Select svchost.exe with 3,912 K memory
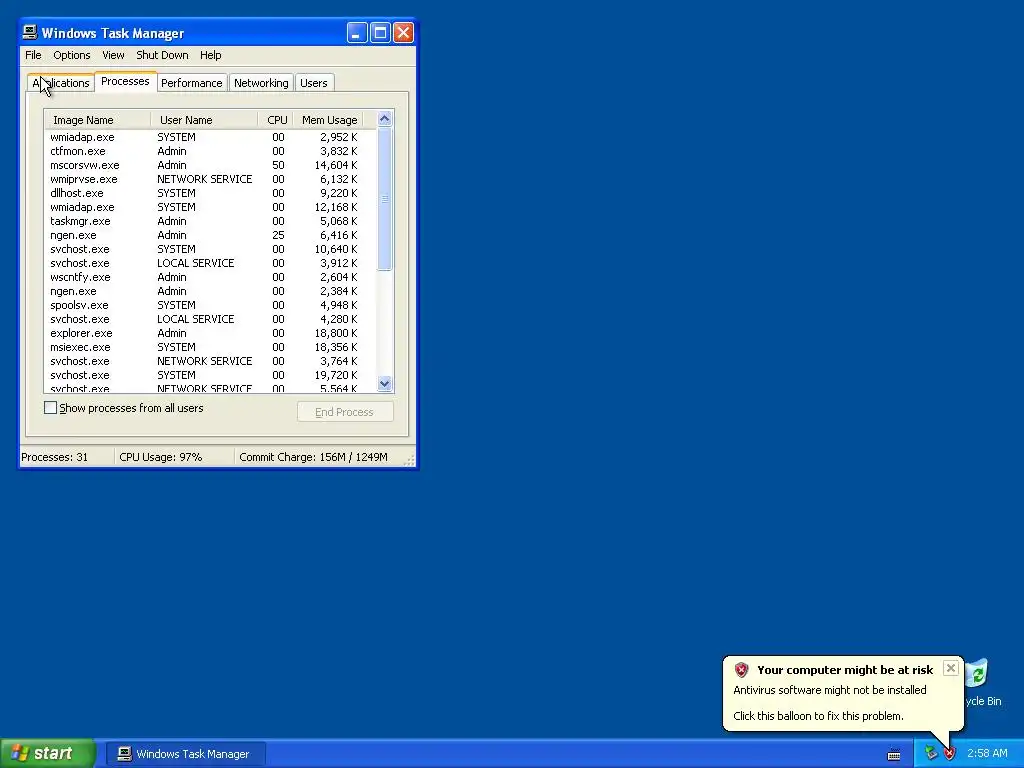Screen dimensions: 1024x768 210,263
